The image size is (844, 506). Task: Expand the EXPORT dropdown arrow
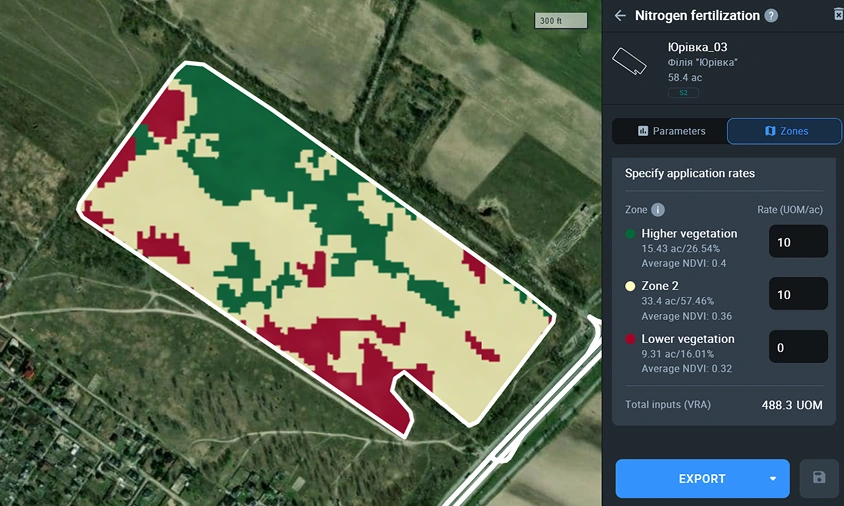point(773,479)
